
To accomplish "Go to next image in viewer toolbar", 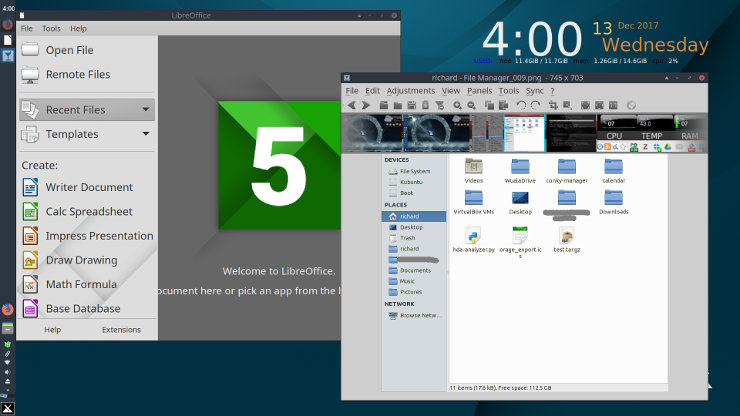I will (366, 105).
